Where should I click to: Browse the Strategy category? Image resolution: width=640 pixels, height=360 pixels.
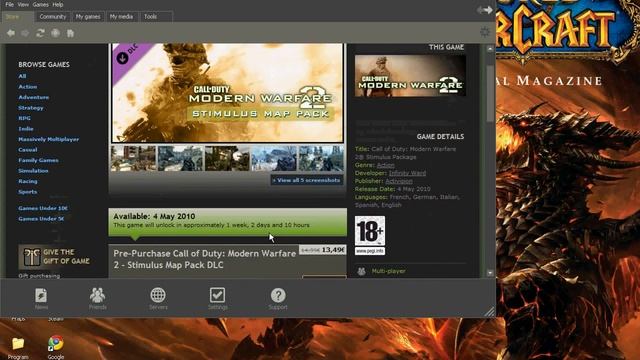pos(31,108)
